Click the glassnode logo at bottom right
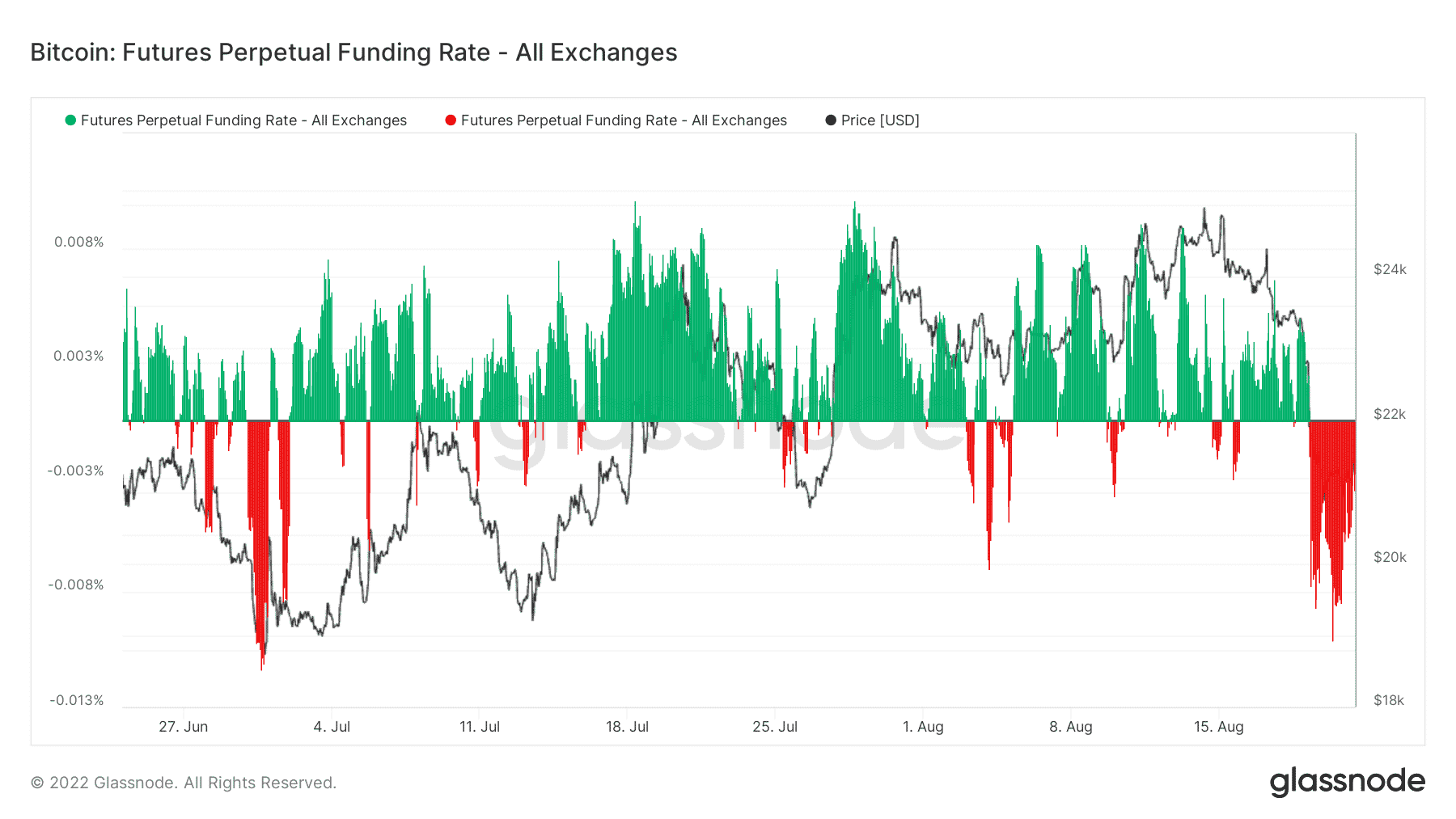This screenshot has width=1456, height=819. click(x=1347, y=782)
